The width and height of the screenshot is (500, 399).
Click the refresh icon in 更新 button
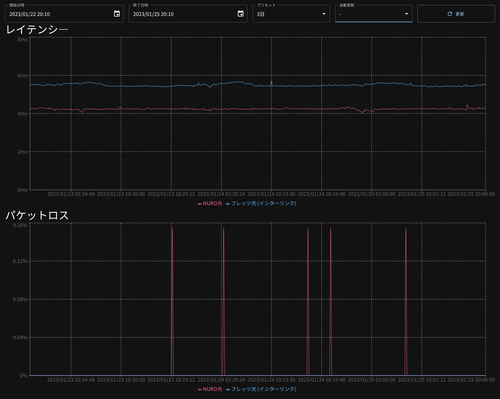point(450,14)
